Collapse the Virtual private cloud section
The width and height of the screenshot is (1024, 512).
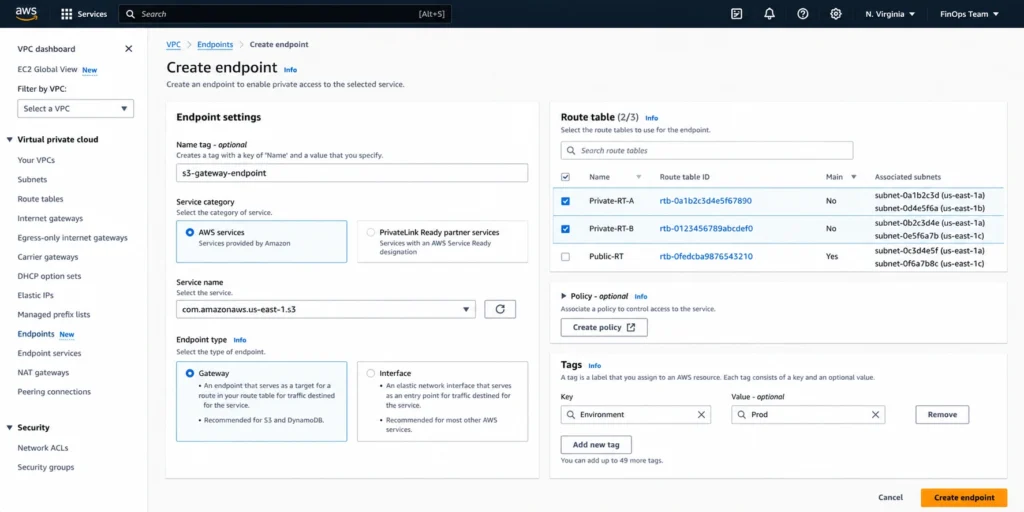tap(10, 140)
